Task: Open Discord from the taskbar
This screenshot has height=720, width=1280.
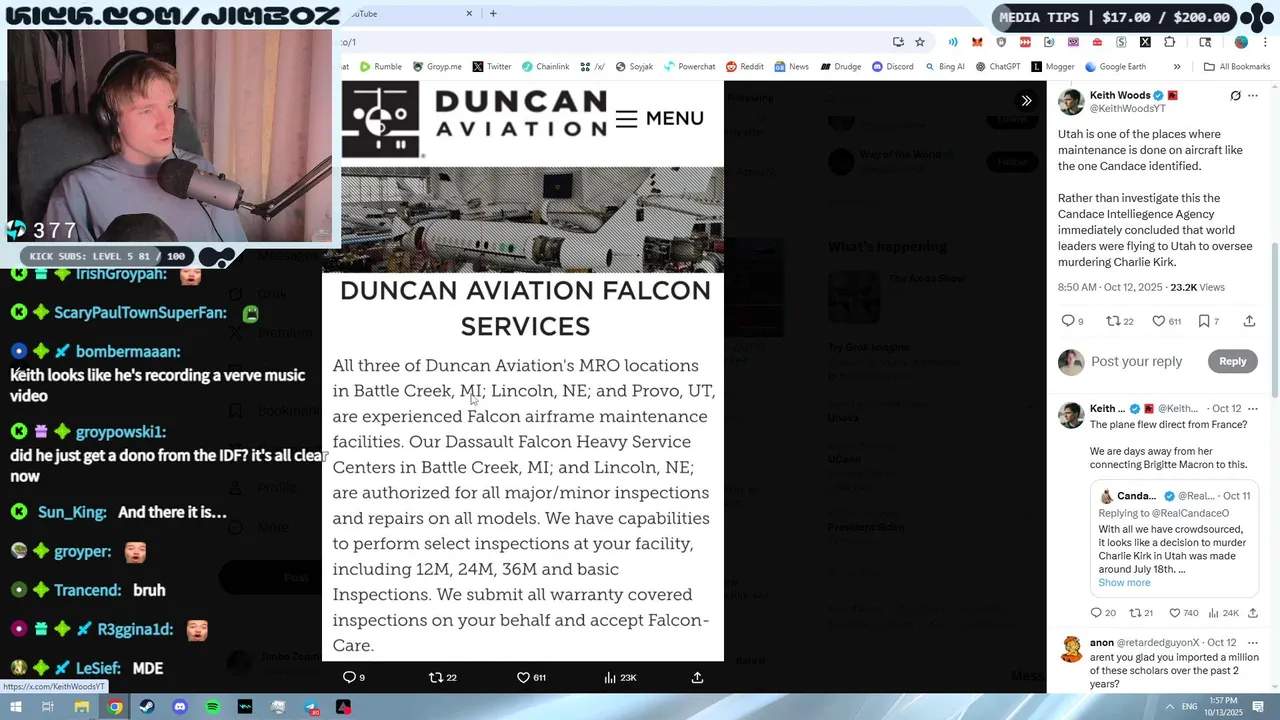Action: tap(180, 707)
